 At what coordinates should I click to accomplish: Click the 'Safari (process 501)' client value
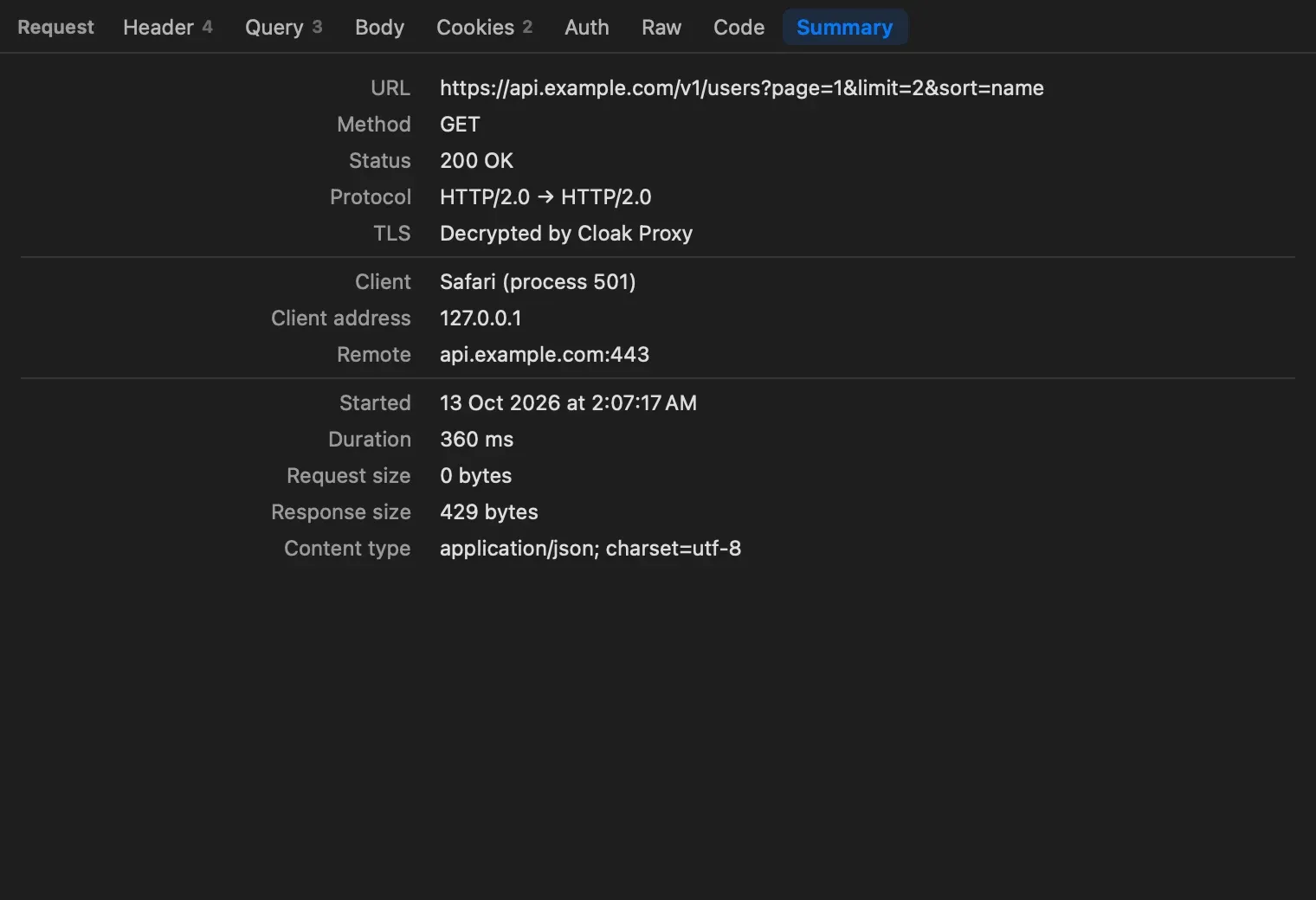pos(538,282)
